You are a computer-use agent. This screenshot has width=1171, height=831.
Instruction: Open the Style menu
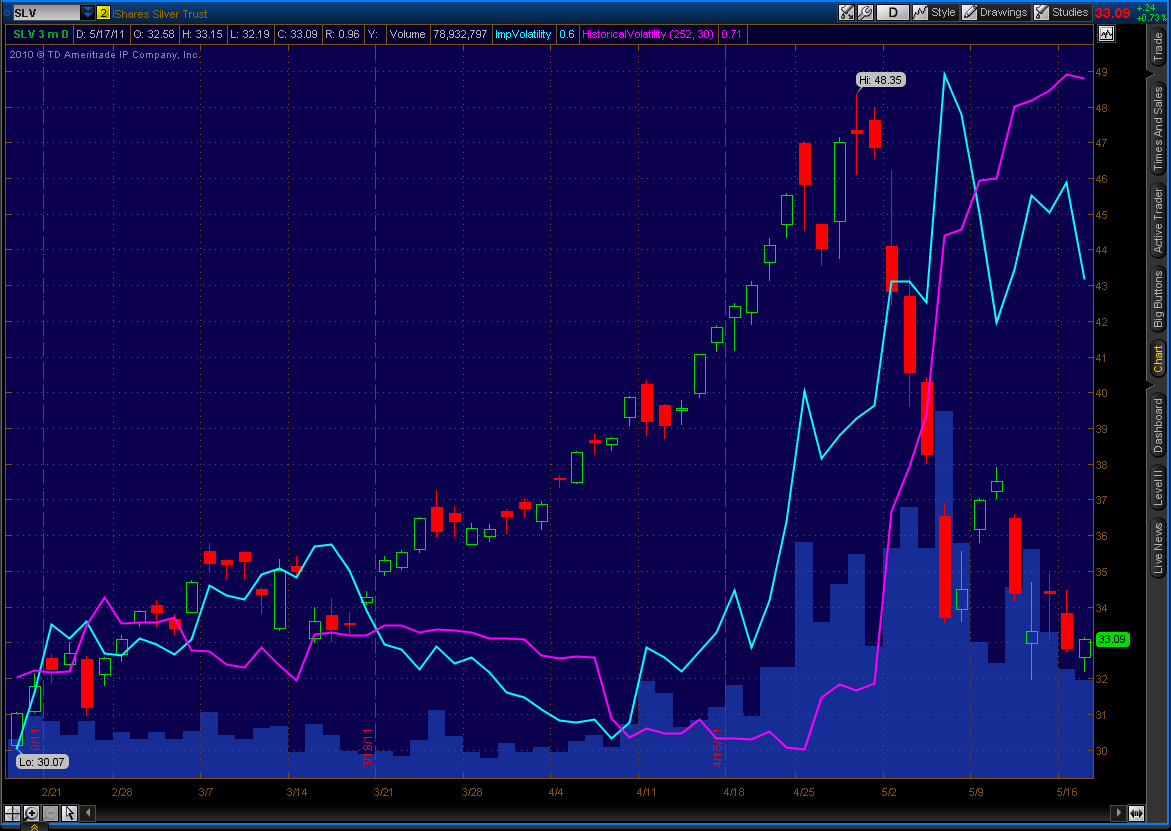(x=934, y=13)
